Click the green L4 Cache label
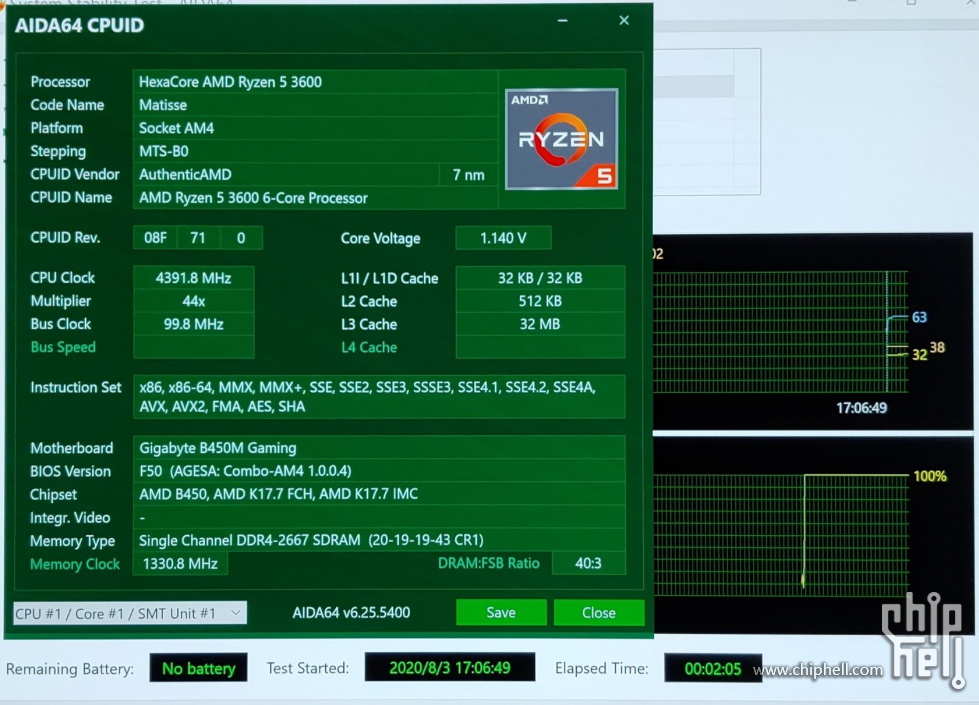This screenshot has width=979, height=705. pos(369,347)
